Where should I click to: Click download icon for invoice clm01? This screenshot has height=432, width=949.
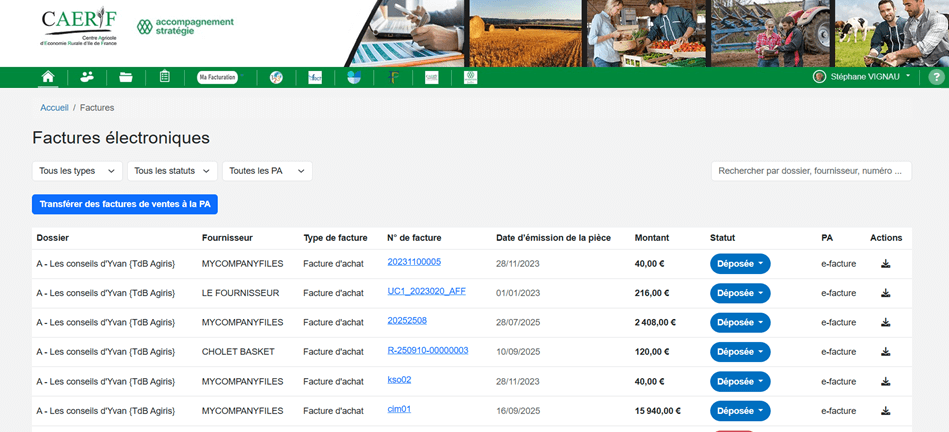885,411
